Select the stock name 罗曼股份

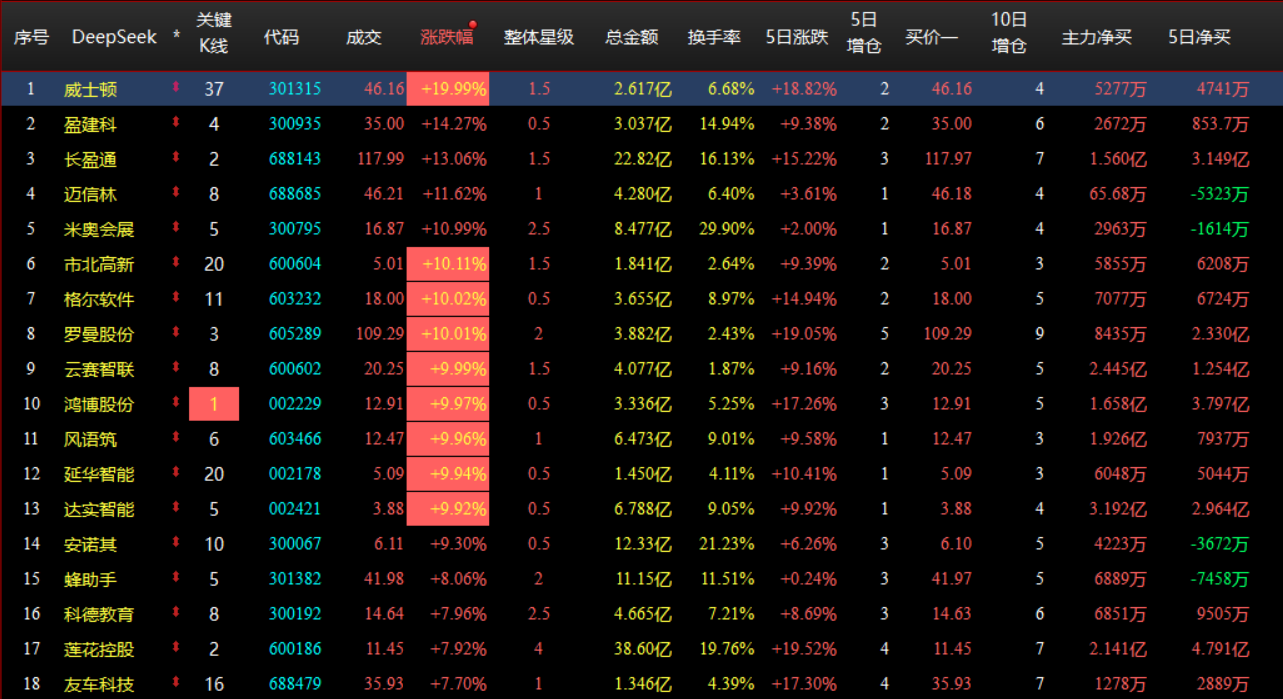[x=99, y=334]
